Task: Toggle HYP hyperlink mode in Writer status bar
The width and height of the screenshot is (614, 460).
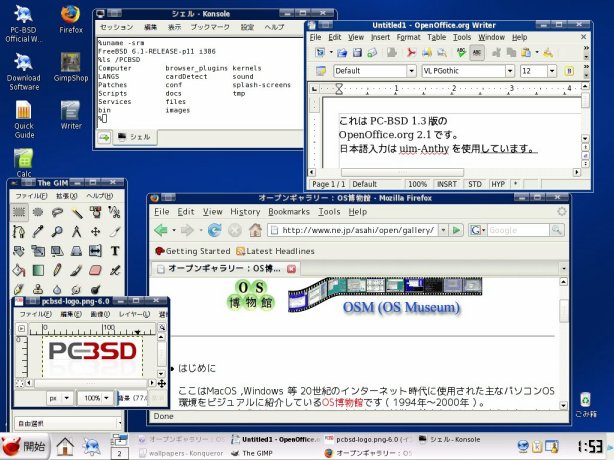Action: [498, 184]
